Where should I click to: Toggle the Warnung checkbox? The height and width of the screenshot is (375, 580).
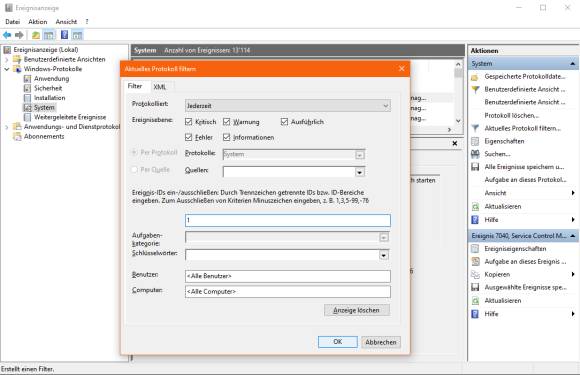point(227,122)
